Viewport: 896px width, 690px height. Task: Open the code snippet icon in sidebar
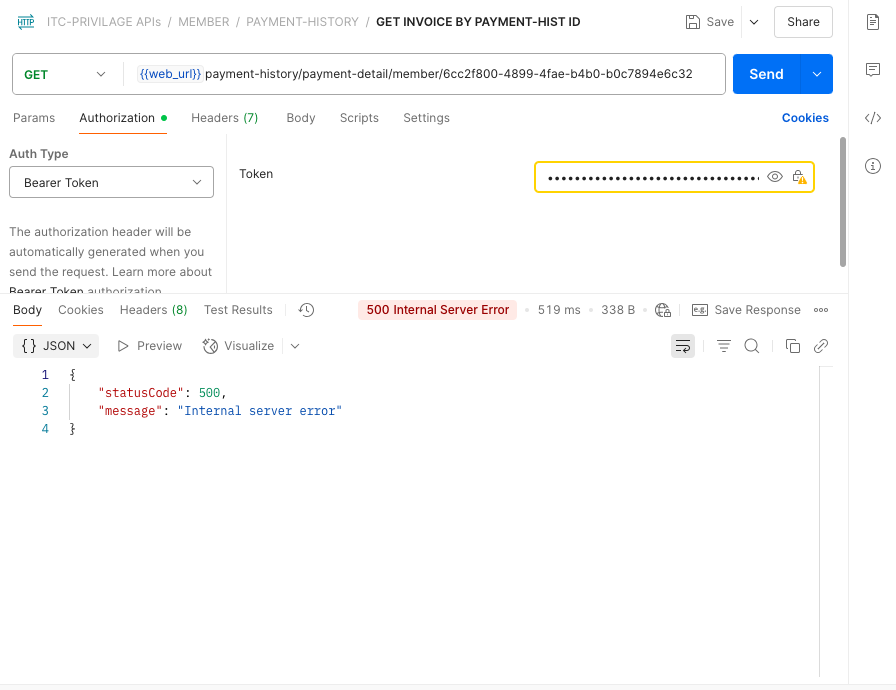(872, 118)
